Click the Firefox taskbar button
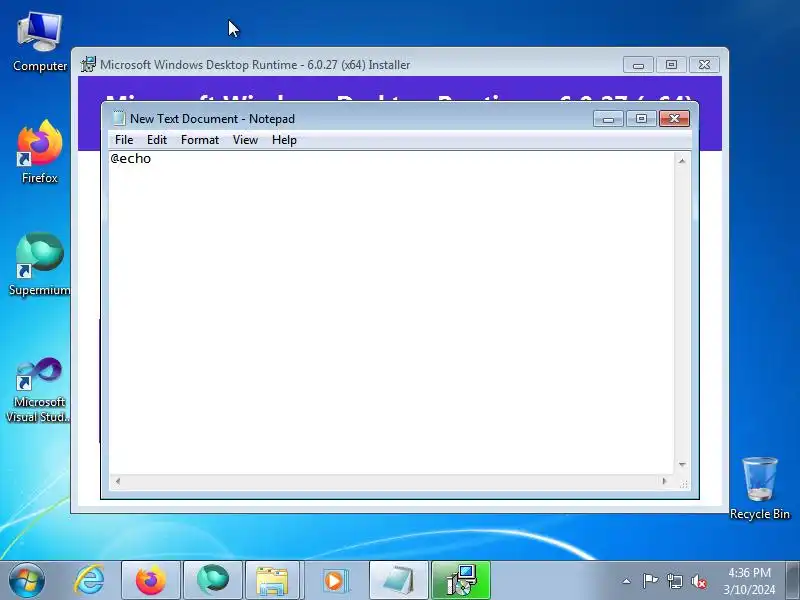 click(x=151, y=581)
